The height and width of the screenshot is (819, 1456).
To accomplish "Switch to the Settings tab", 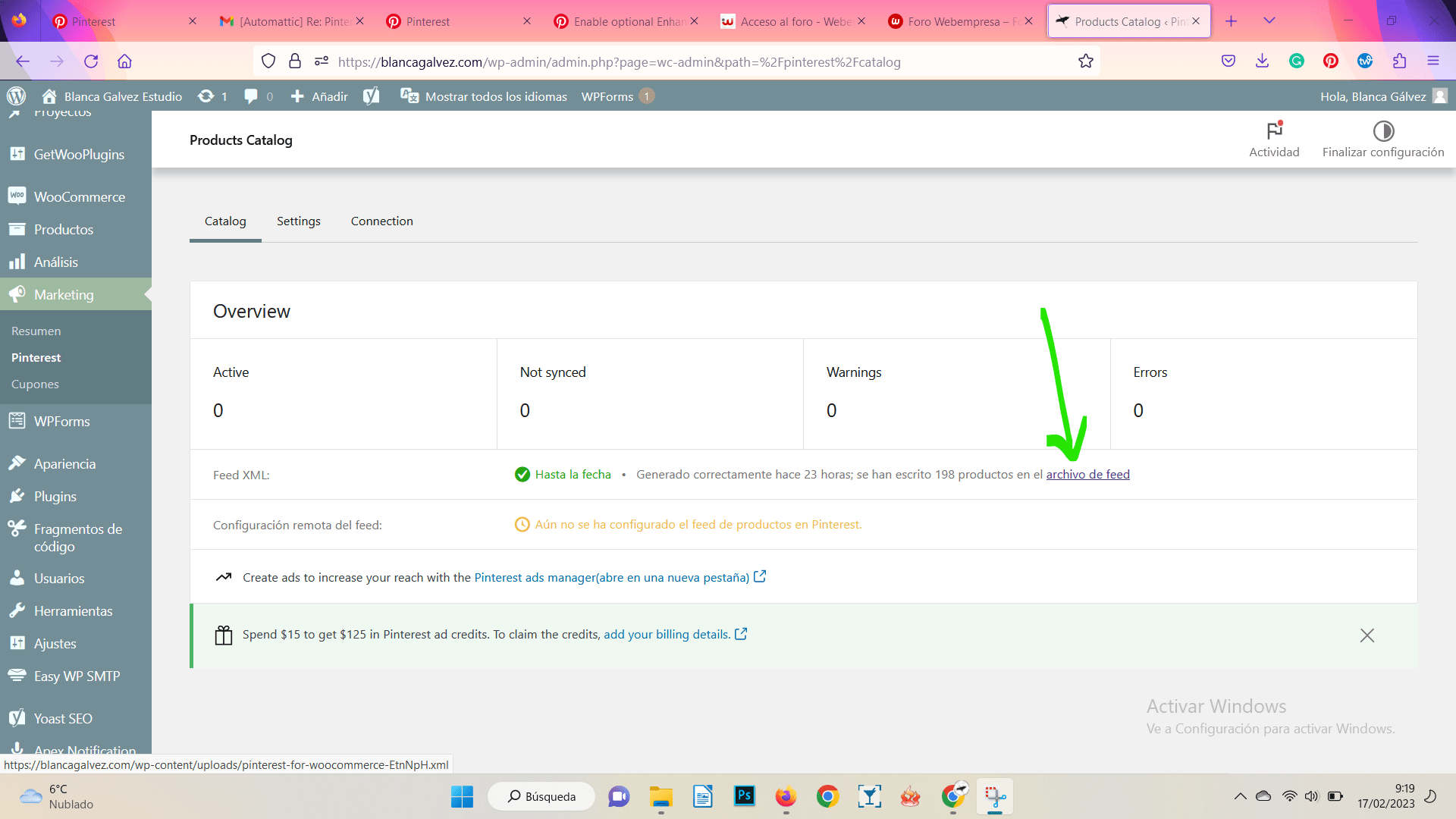I will [x=299, y=221].
